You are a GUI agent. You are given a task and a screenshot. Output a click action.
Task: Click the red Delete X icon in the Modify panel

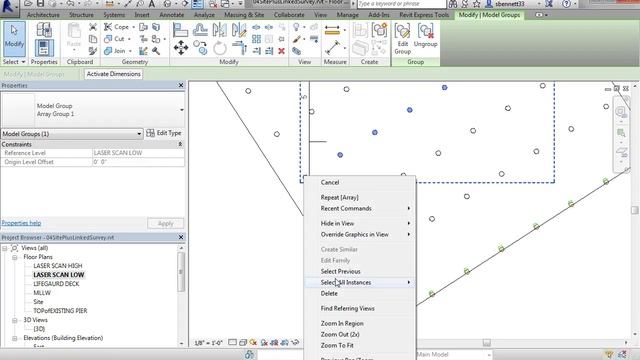[281, 51]
